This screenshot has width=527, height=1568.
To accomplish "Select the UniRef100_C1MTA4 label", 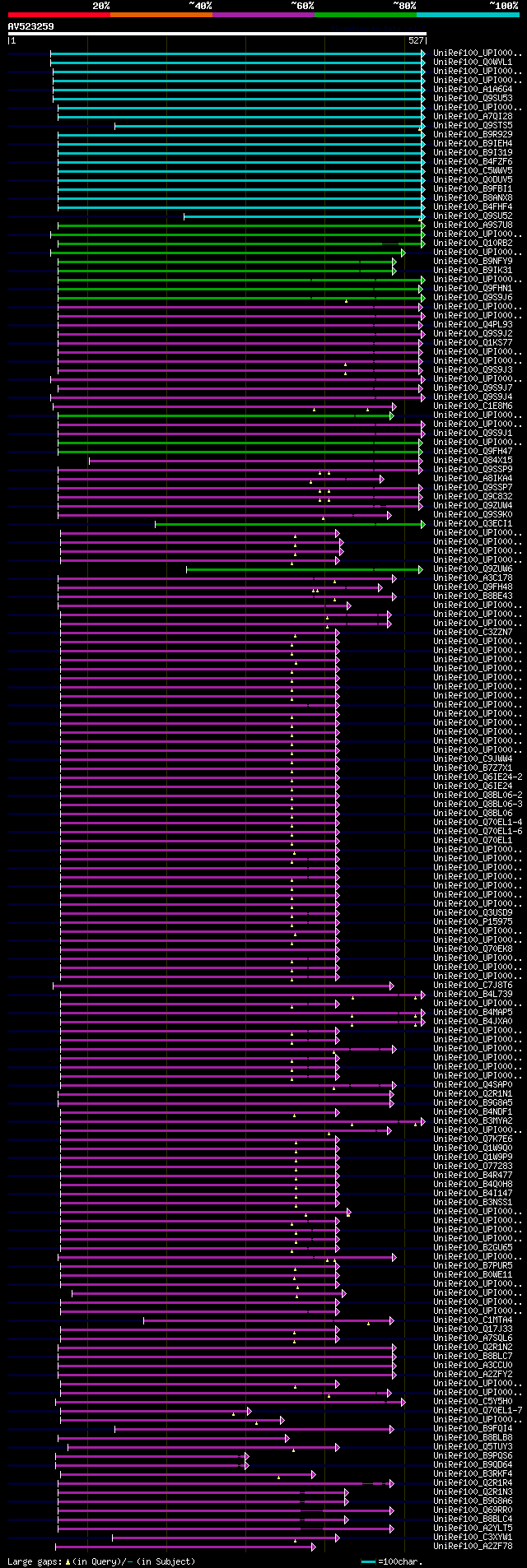I will [473, 1320].
